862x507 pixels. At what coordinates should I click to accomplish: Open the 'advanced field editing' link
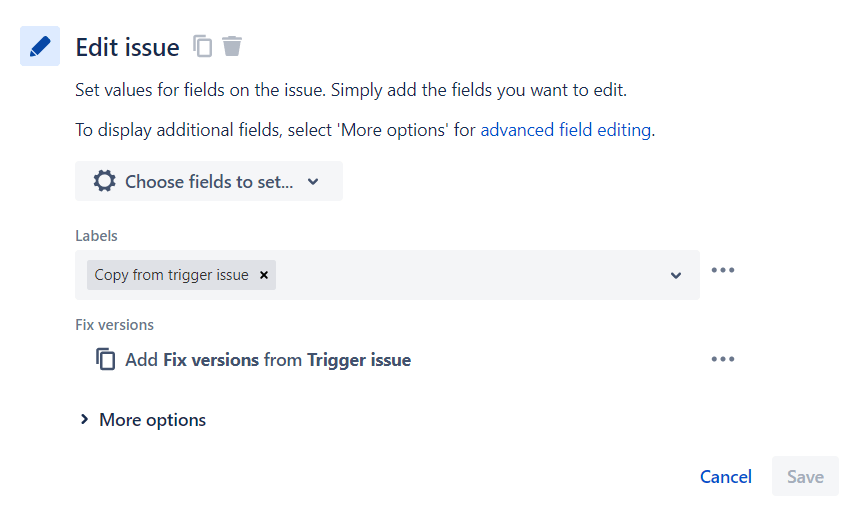click(x=566, y=130)
